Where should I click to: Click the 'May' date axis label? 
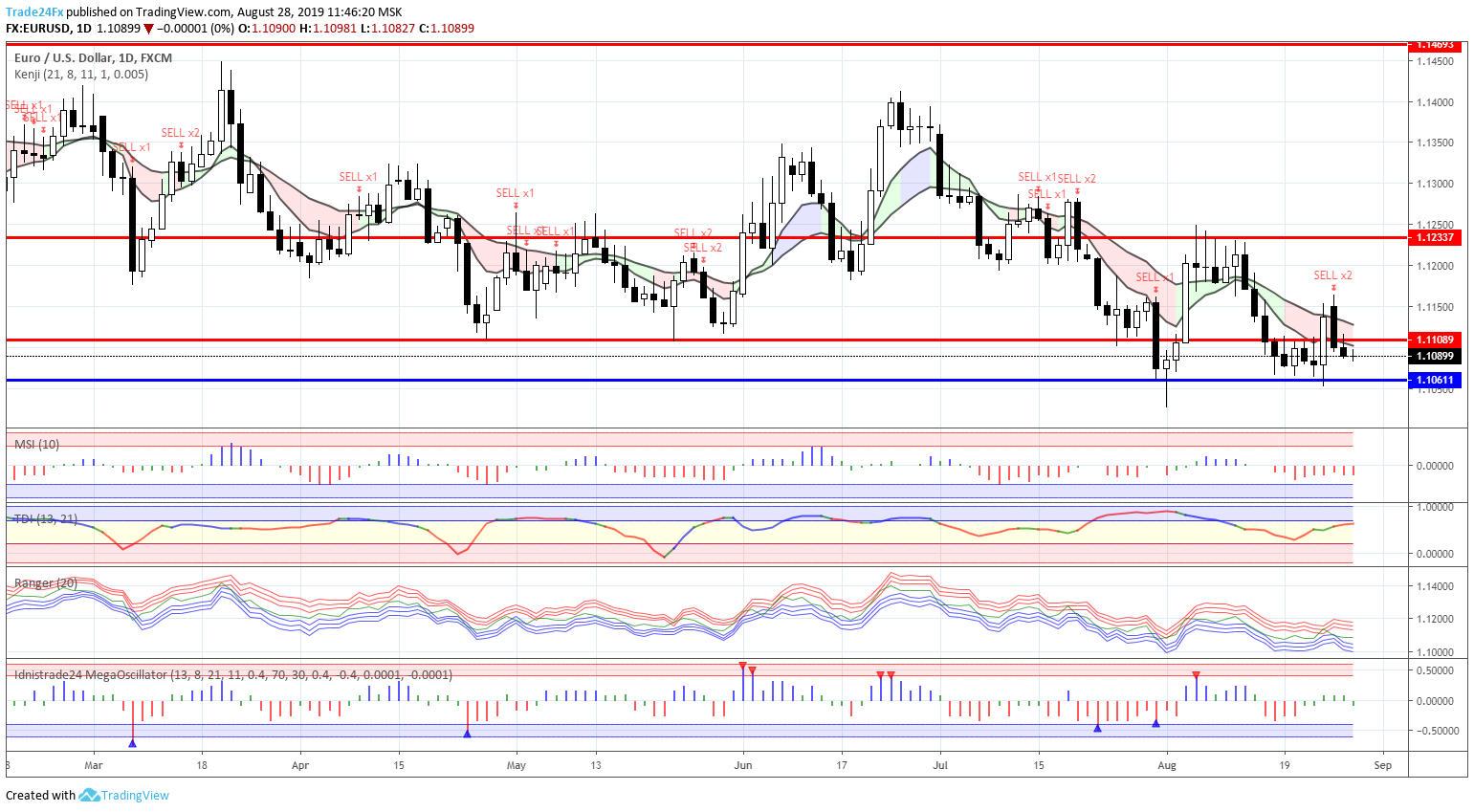pyautogui.click(x=517, y=765)
